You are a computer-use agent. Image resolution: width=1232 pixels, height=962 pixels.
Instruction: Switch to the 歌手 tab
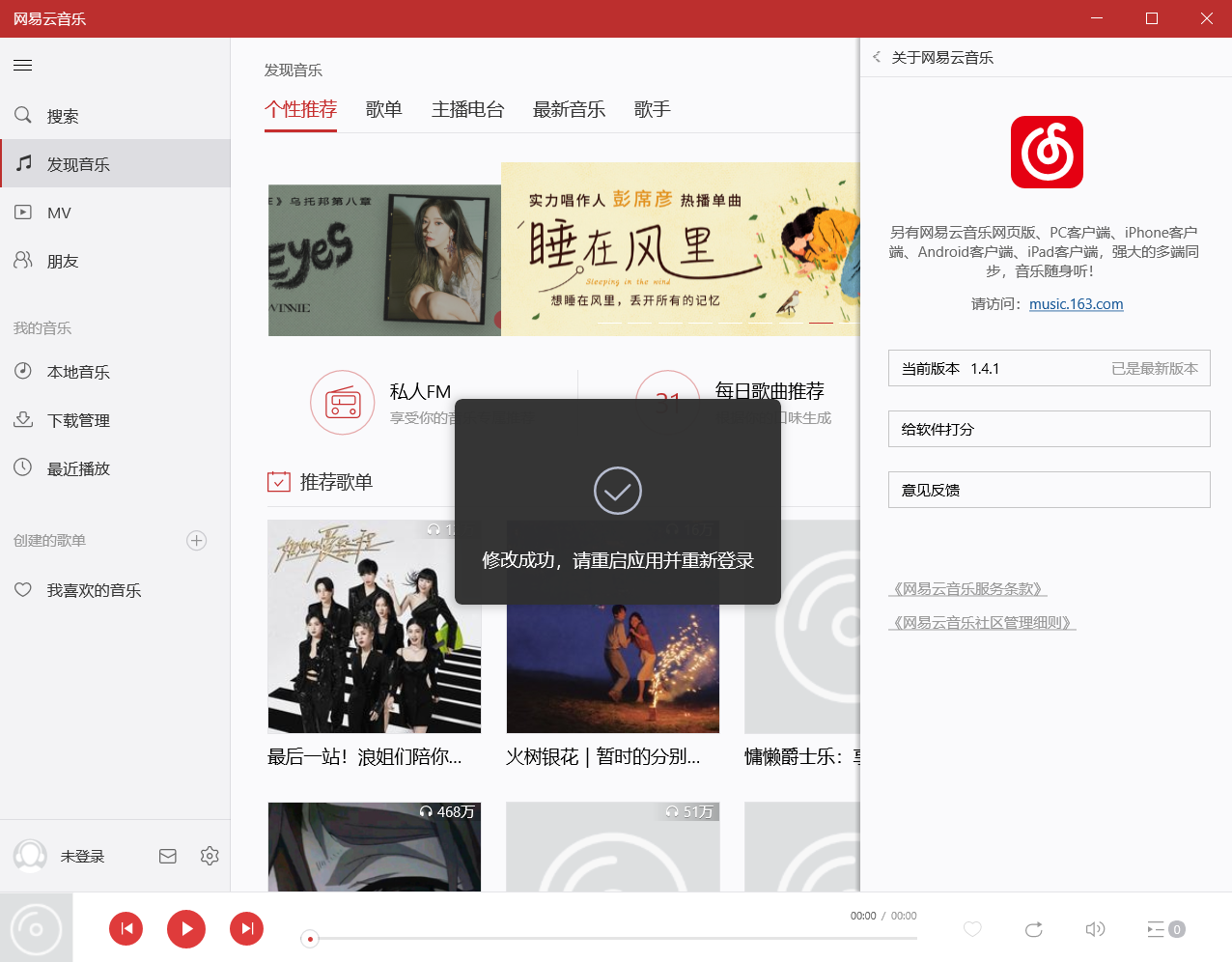pyautogui.click(x=653, y=110)
